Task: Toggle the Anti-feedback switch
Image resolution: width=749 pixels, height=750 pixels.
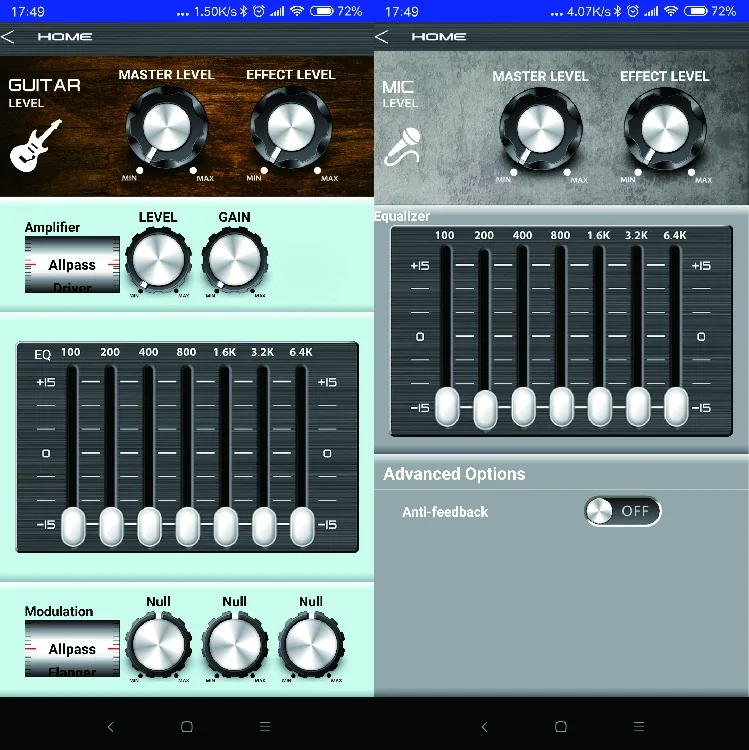Action: tap(623, 511)
